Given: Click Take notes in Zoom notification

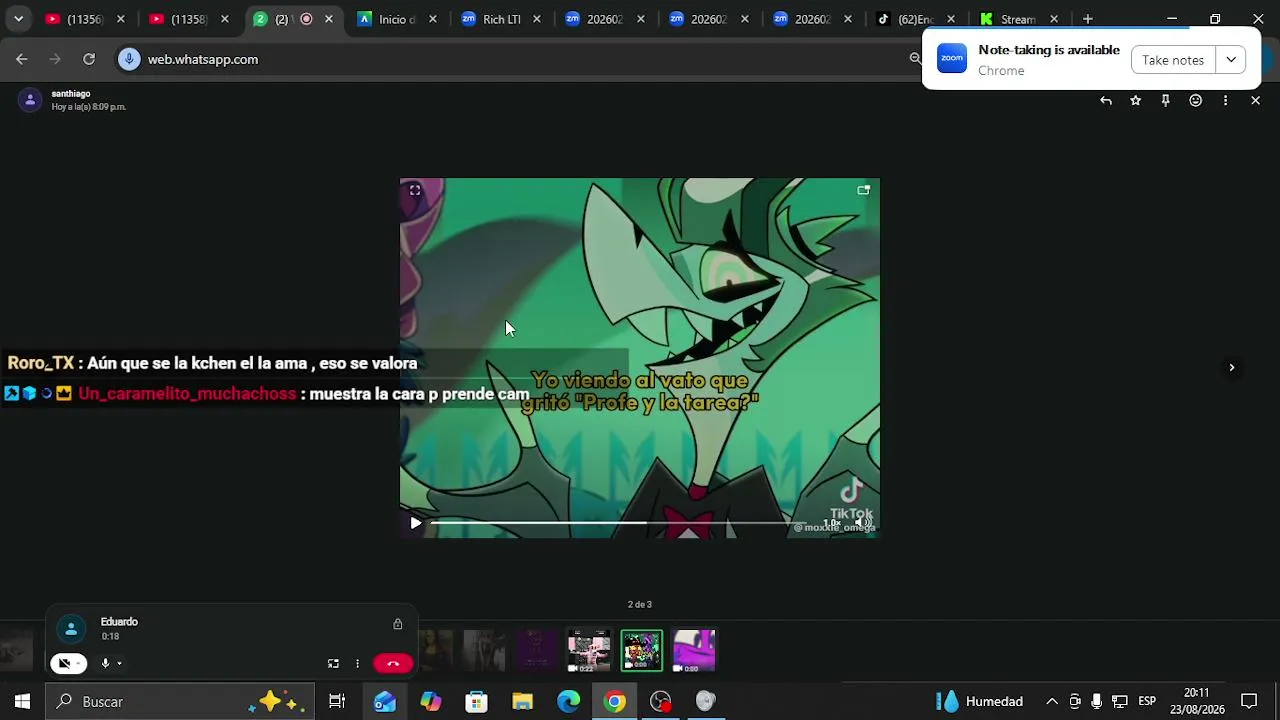Looking at the screenshot, I should pyautogui.click(x=1173, y=60).
